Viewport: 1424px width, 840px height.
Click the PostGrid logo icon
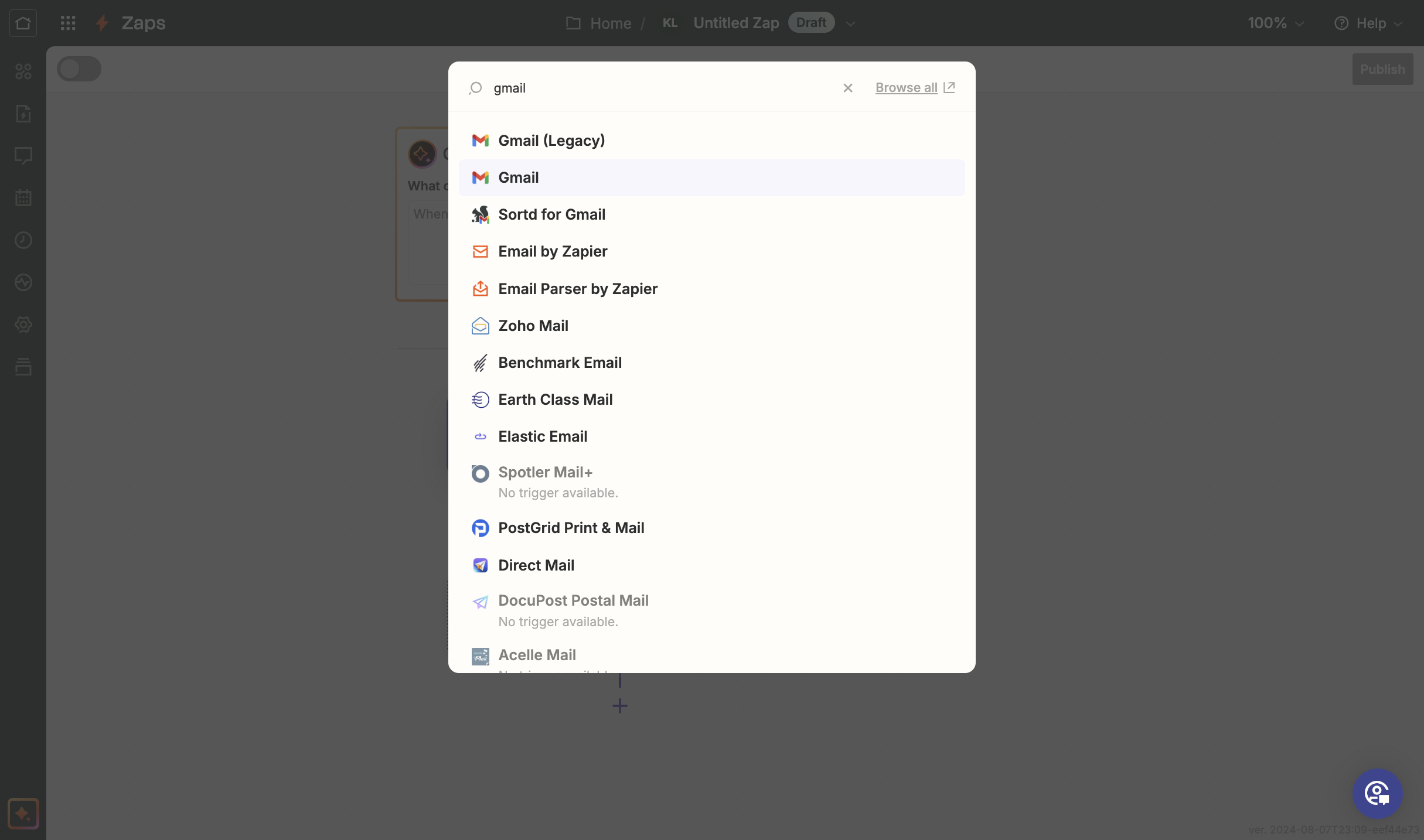click(480, 528)
